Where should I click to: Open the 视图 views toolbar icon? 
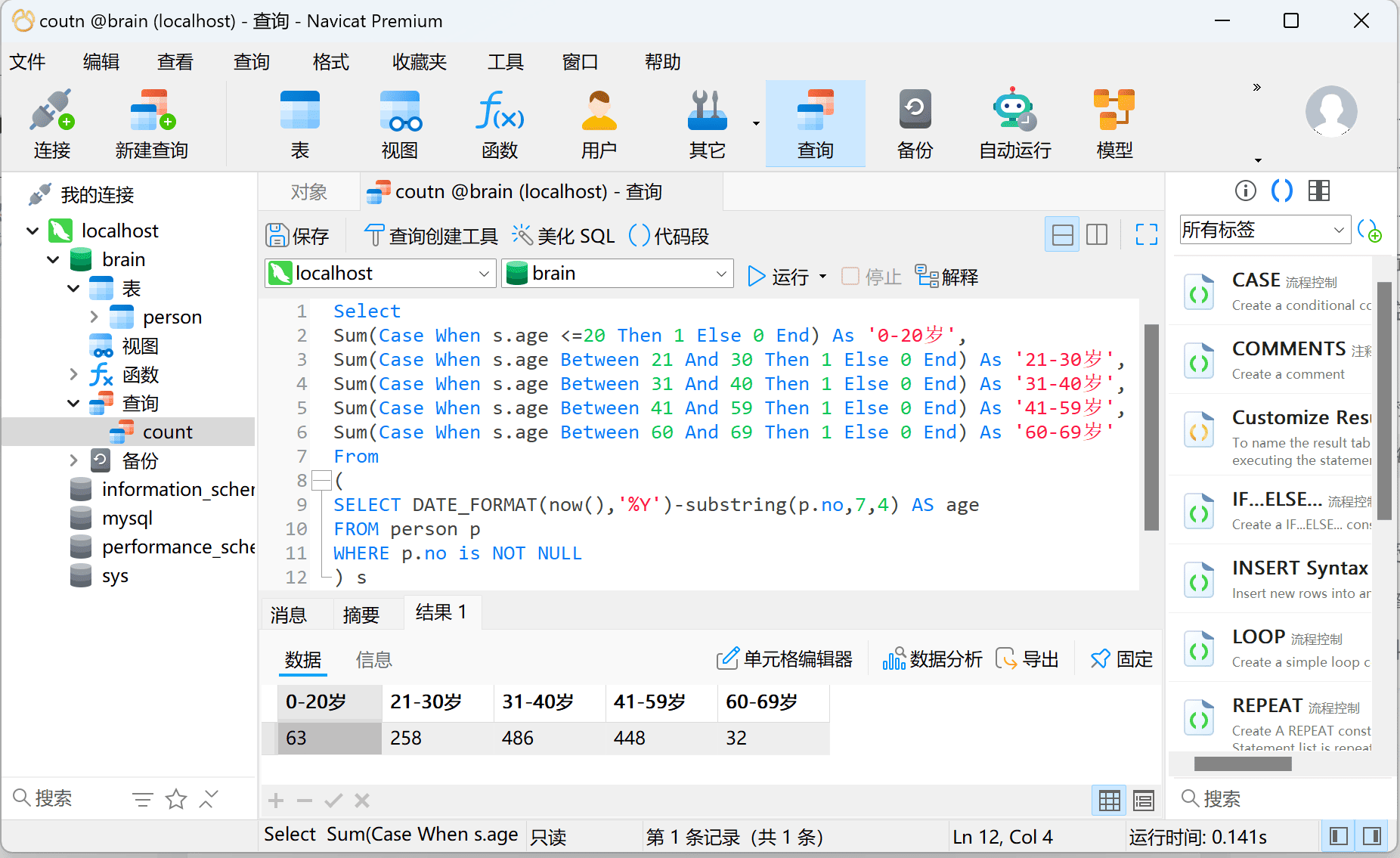[400, 124]
